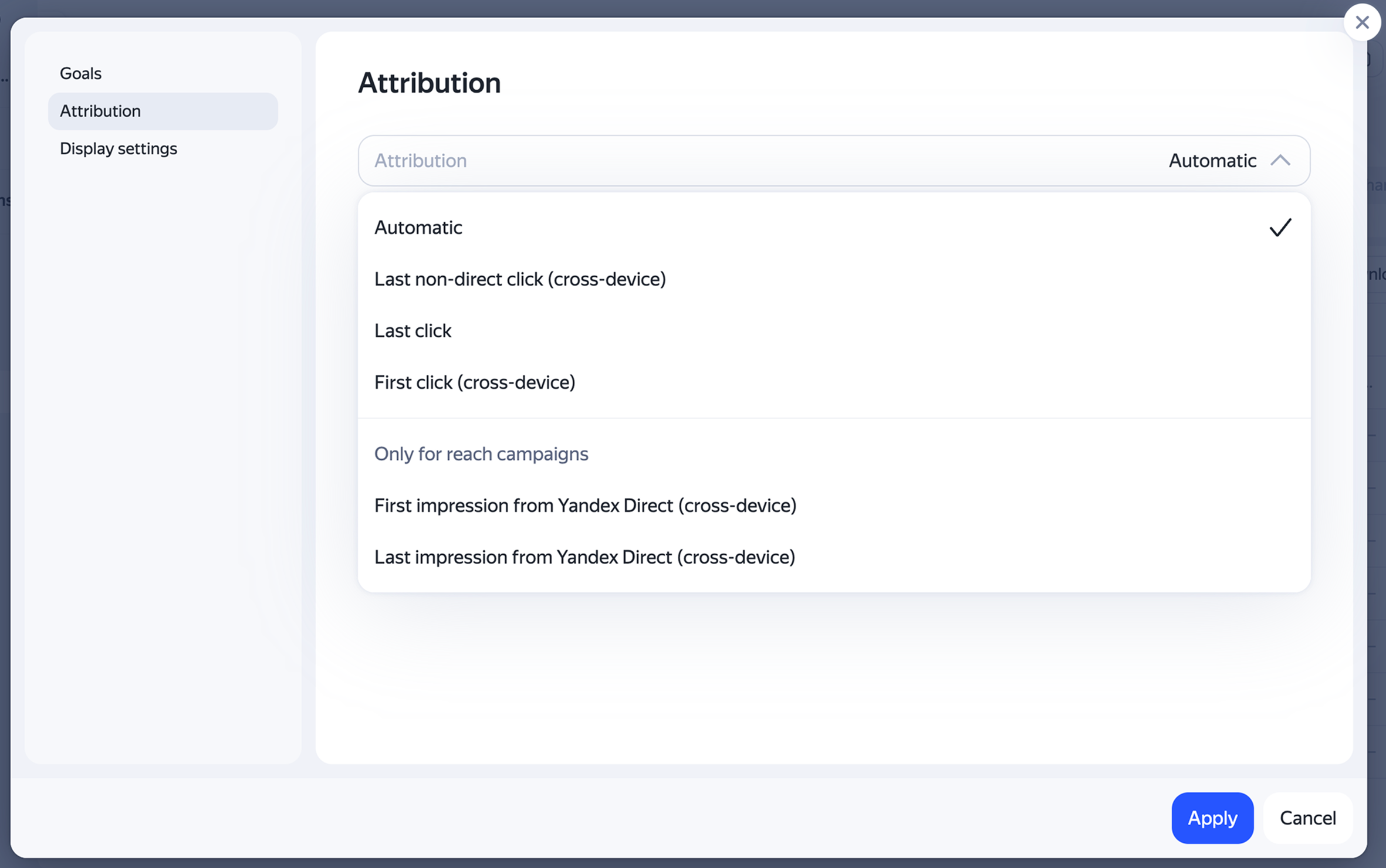This screenshot has width=1386, height=868.
Task: Click the Apply button
Action: point(1212,818)
